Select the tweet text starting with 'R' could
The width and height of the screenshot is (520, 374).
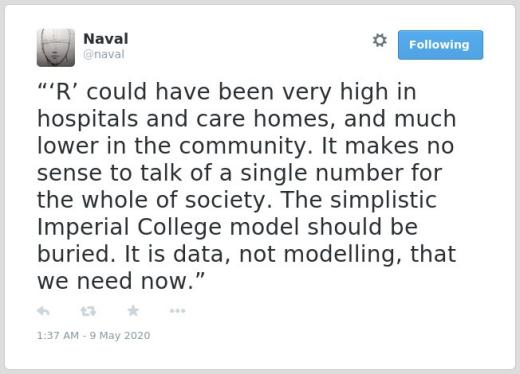247,186
